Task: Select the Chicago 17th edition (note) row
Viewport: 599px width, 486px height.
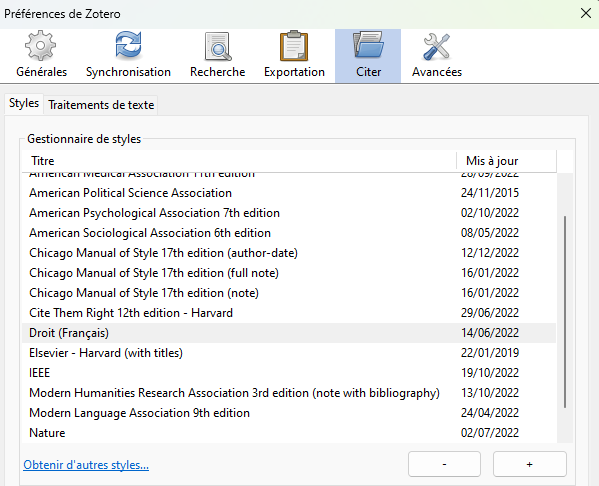Action: (289, 293)
